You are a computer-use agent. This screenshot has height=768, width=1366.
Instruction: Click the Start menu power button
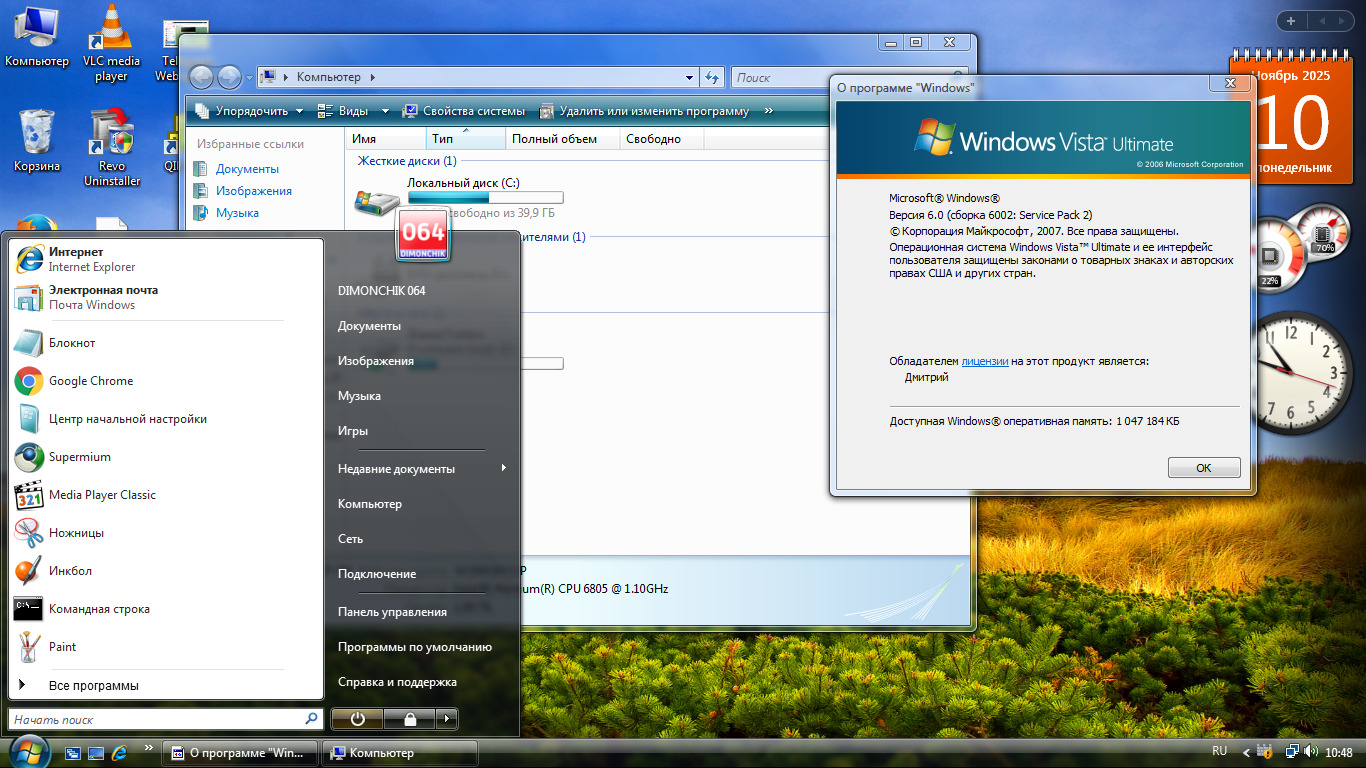(357, 718)
